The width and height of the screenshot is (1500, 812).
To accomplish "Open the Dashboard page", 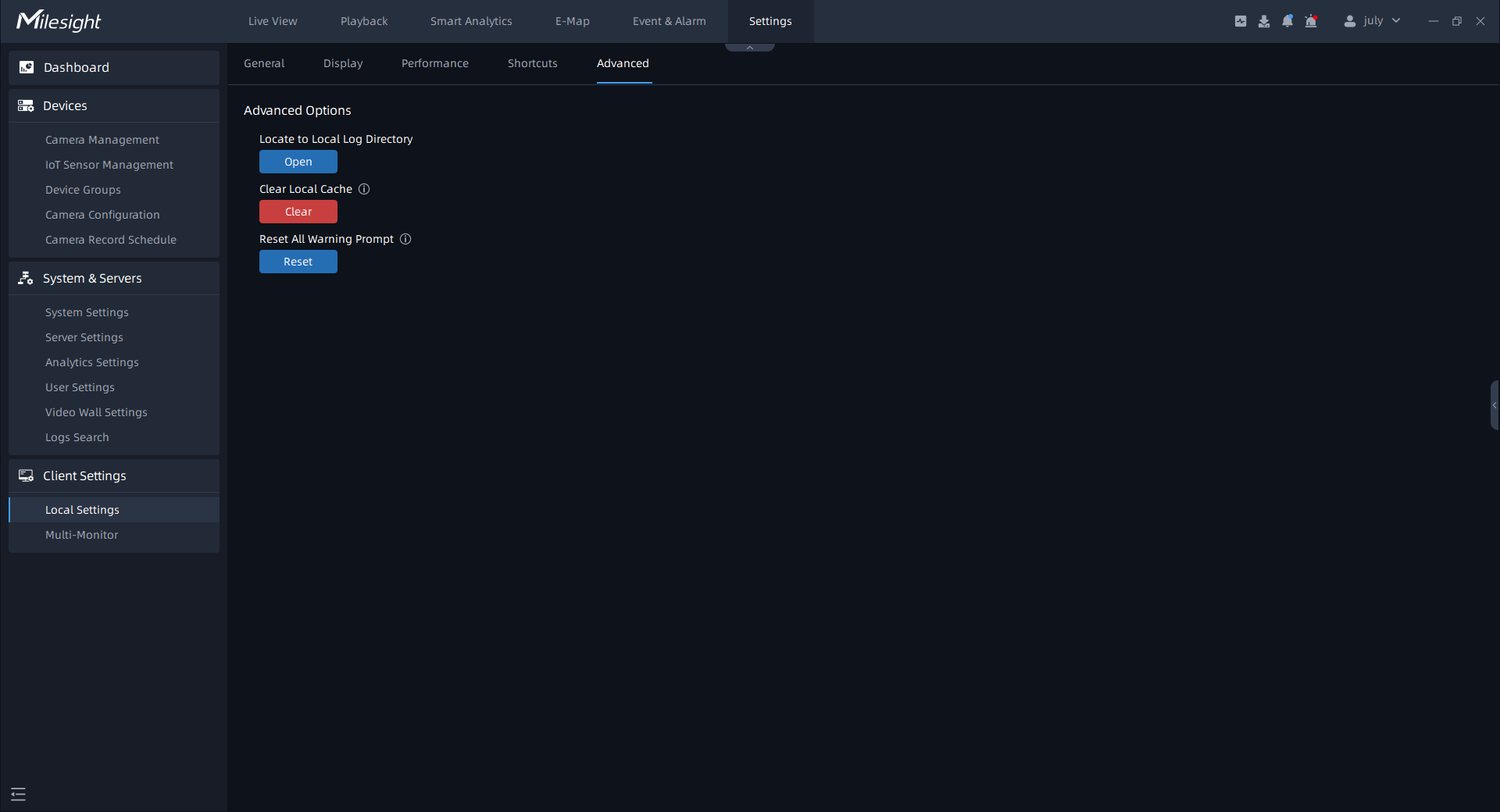I will pos(77,67).
